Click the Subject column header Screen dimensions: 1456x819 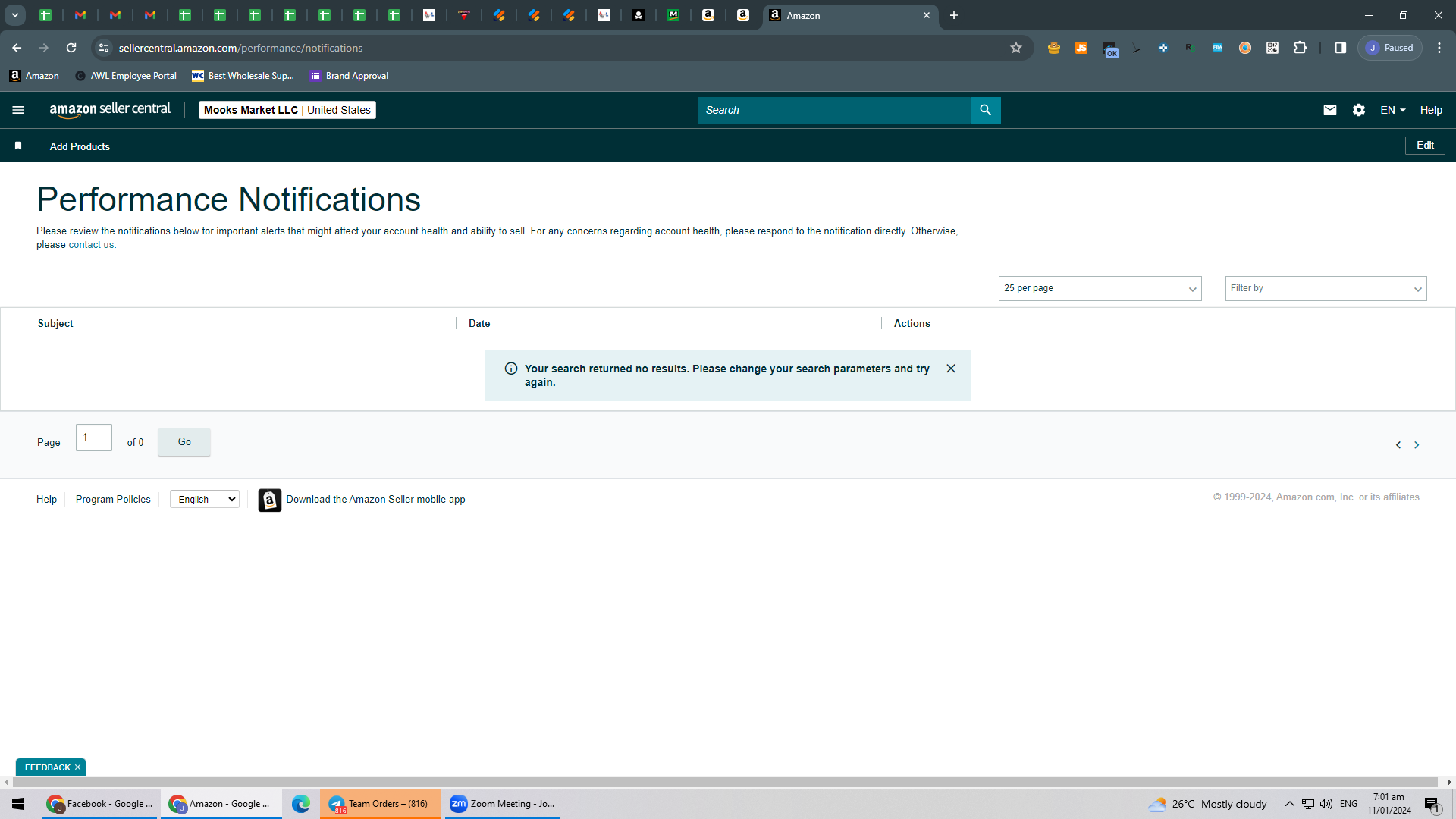tap(55, 323)
